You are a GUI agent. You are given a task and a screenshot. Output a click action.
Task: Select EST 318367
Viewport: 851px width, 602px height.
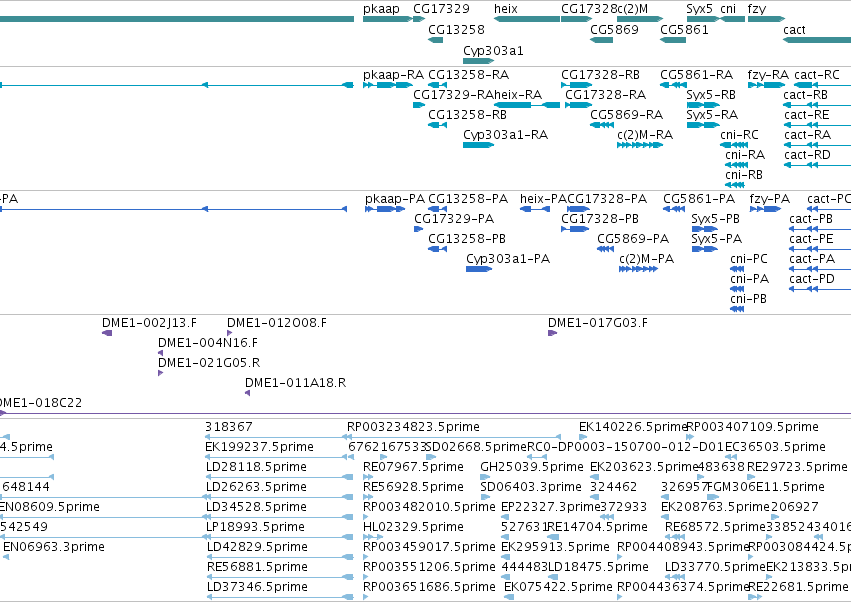(276, 437)
